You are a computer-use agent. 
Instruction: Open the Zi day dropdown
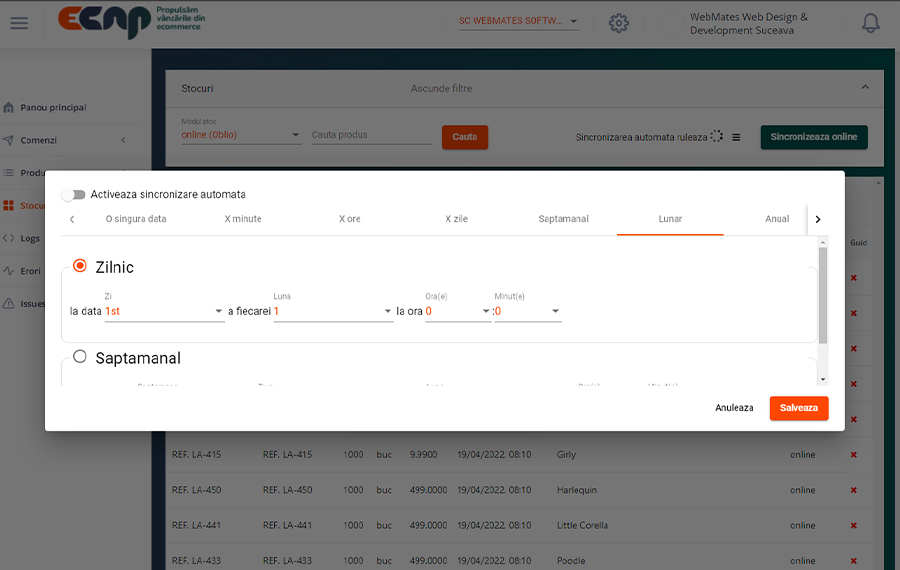point(164,312)
